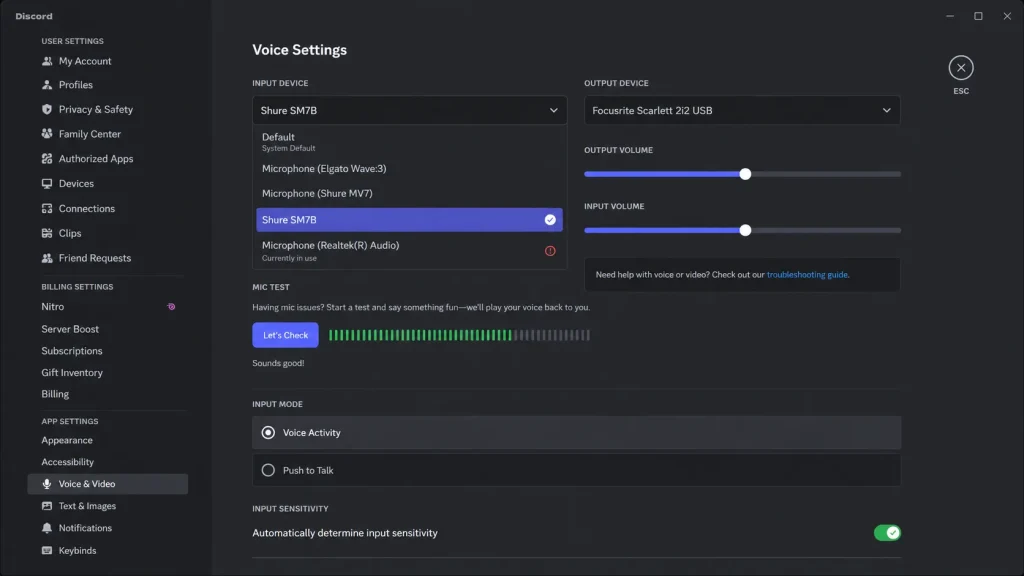Click the Text & Images icon
Image resolution: width=1024 pixels, height=576 pixels.
47,506
